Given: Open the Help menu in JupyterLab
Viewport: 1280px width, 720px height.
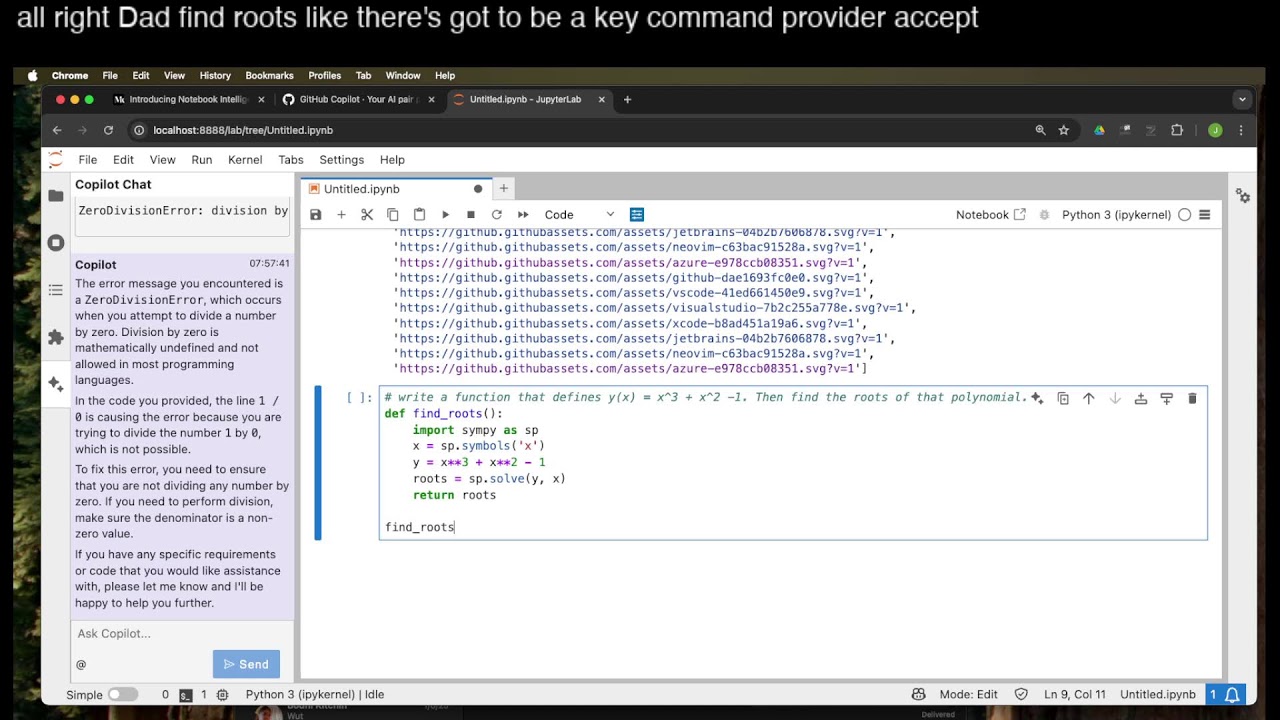Looking at the screenshot, I should click(392, 160).
